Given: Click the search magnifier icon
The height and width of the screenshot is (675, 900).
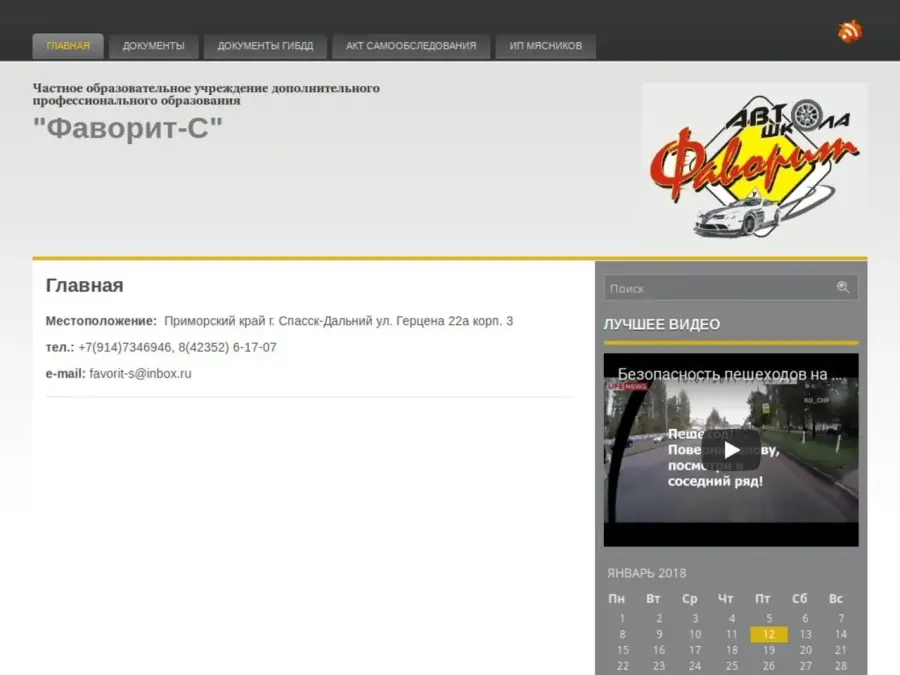Looking at the screenshot, I should point(843,288).
